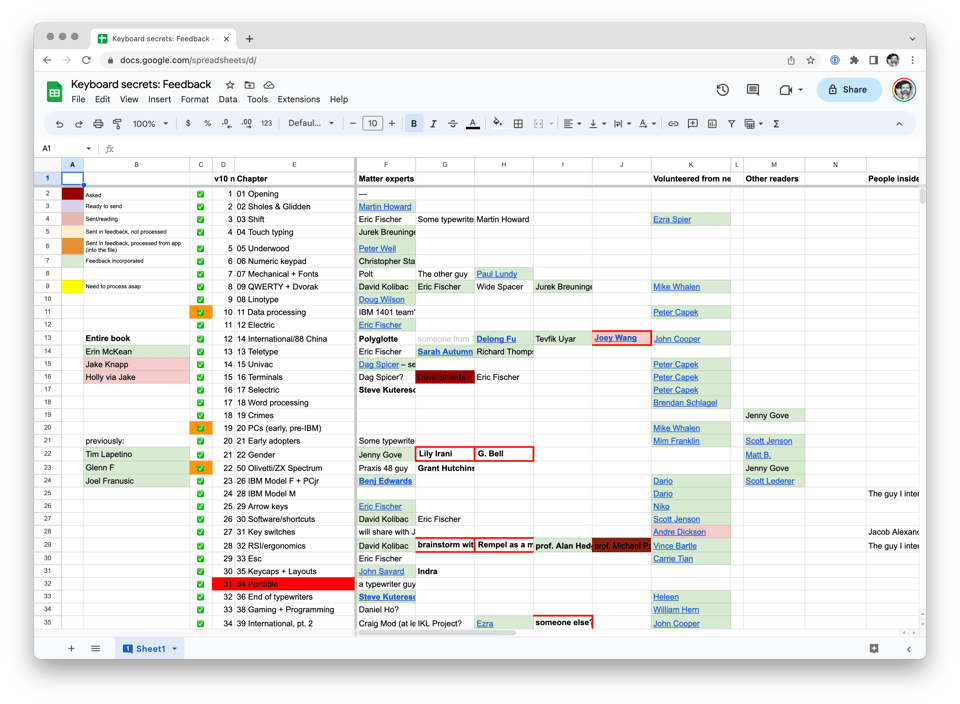The image size is (960, 704).
Task: Insert a link with the toolbar link icon
Action: [x=673, y=123]
